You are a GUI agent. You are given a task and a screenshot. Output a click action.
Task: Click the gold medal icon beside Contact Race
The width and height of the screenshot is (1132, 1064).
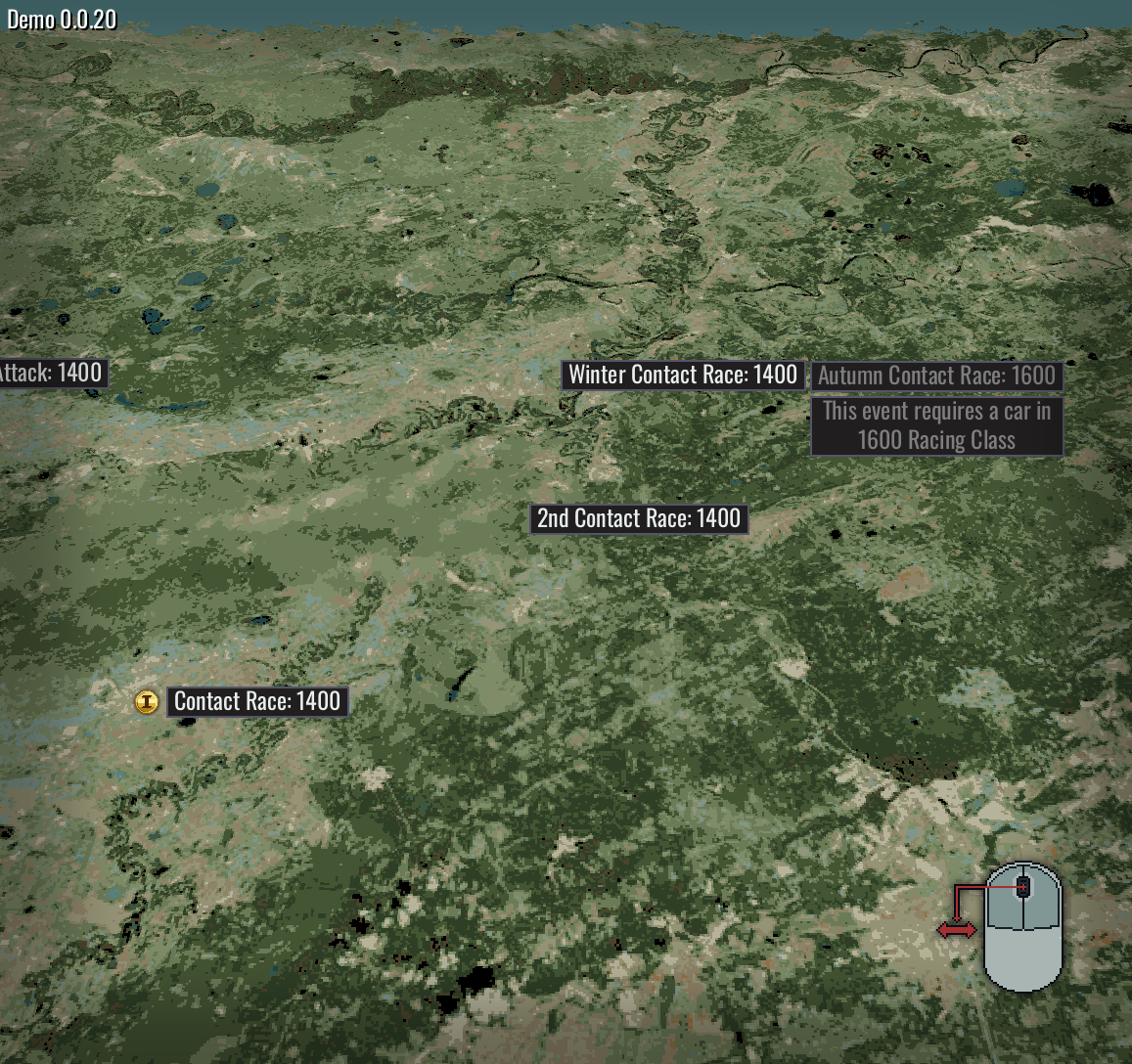[x=147, y=701]
